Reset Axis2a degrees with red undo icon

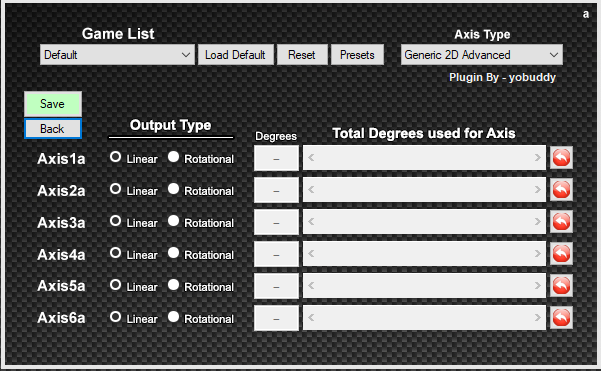pyautogui.click(x=562, y=189)
